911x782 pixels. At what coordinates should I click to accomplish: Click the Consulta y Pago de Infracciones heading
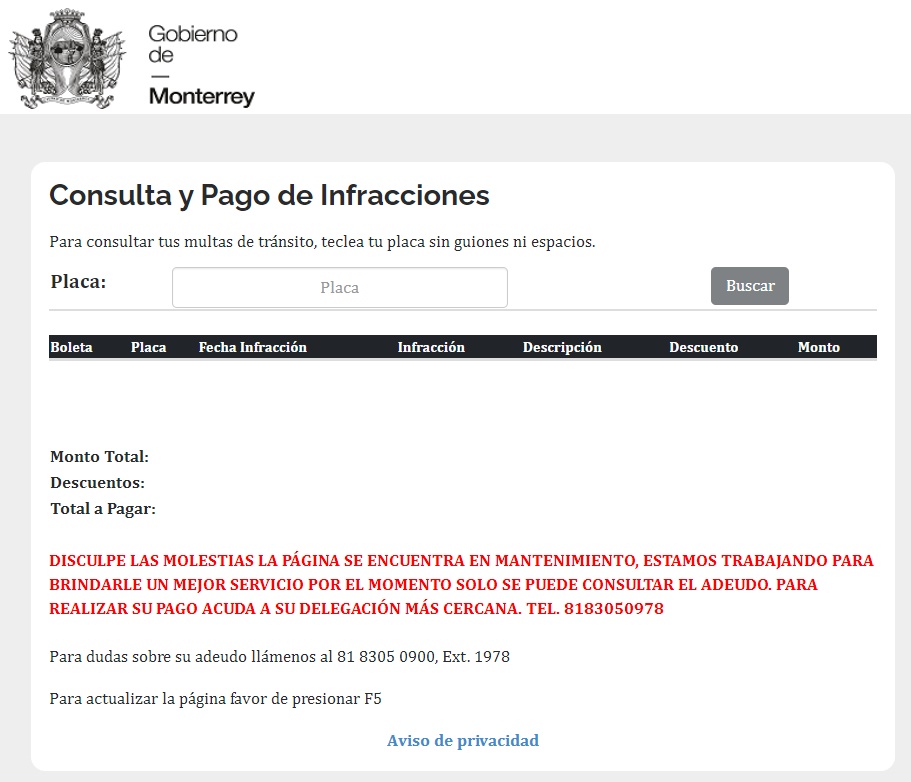[269, 195]
